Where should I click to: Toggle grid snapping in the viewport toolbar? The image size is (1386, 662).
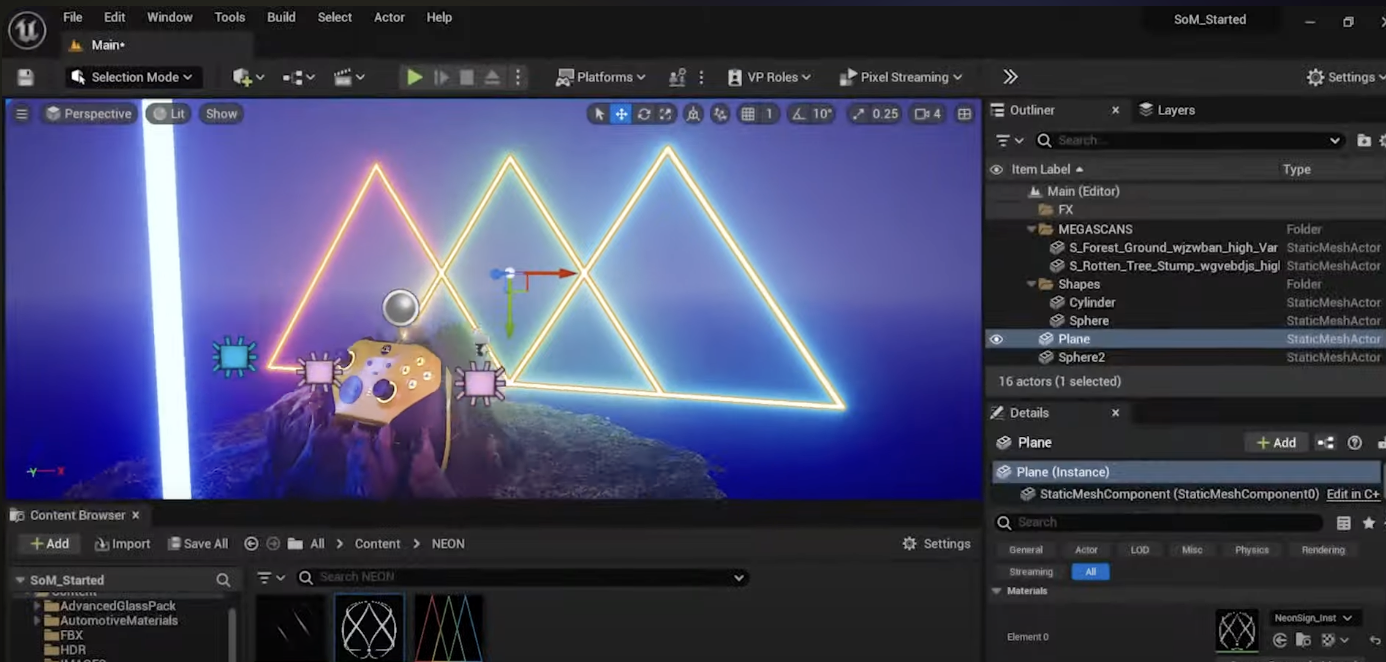click(748, 114)
